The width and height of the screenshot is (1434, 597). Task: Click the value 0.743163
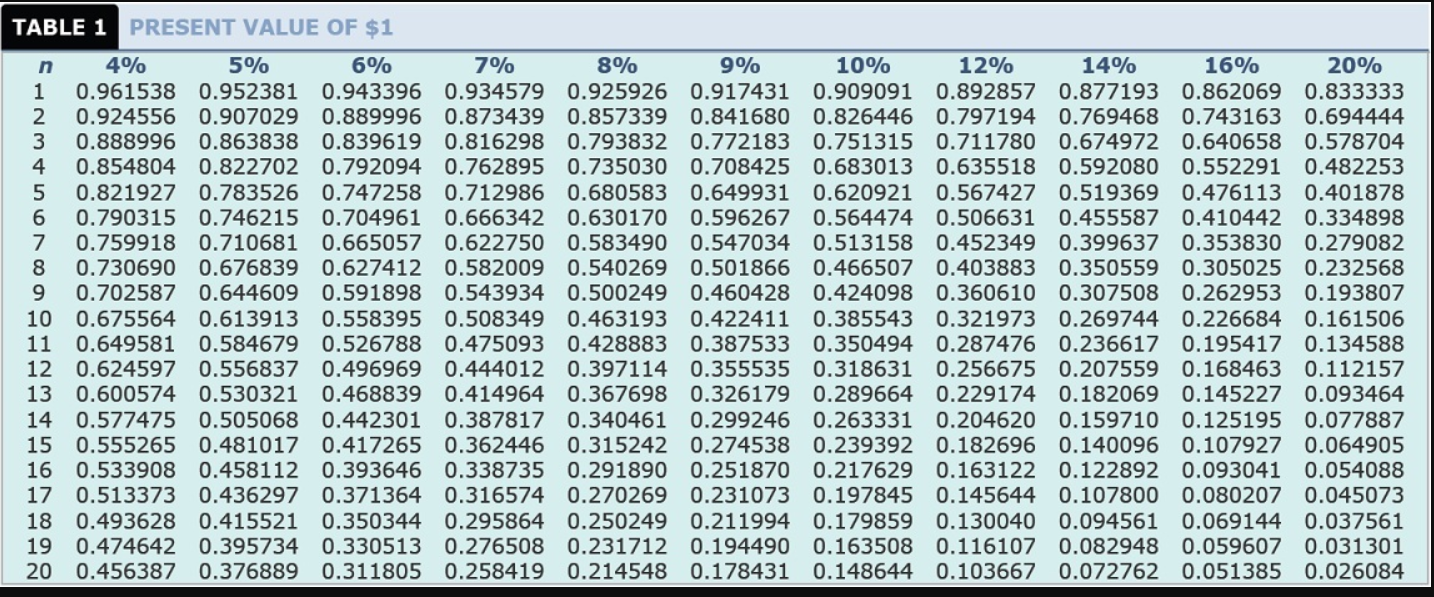point(1231,116)
